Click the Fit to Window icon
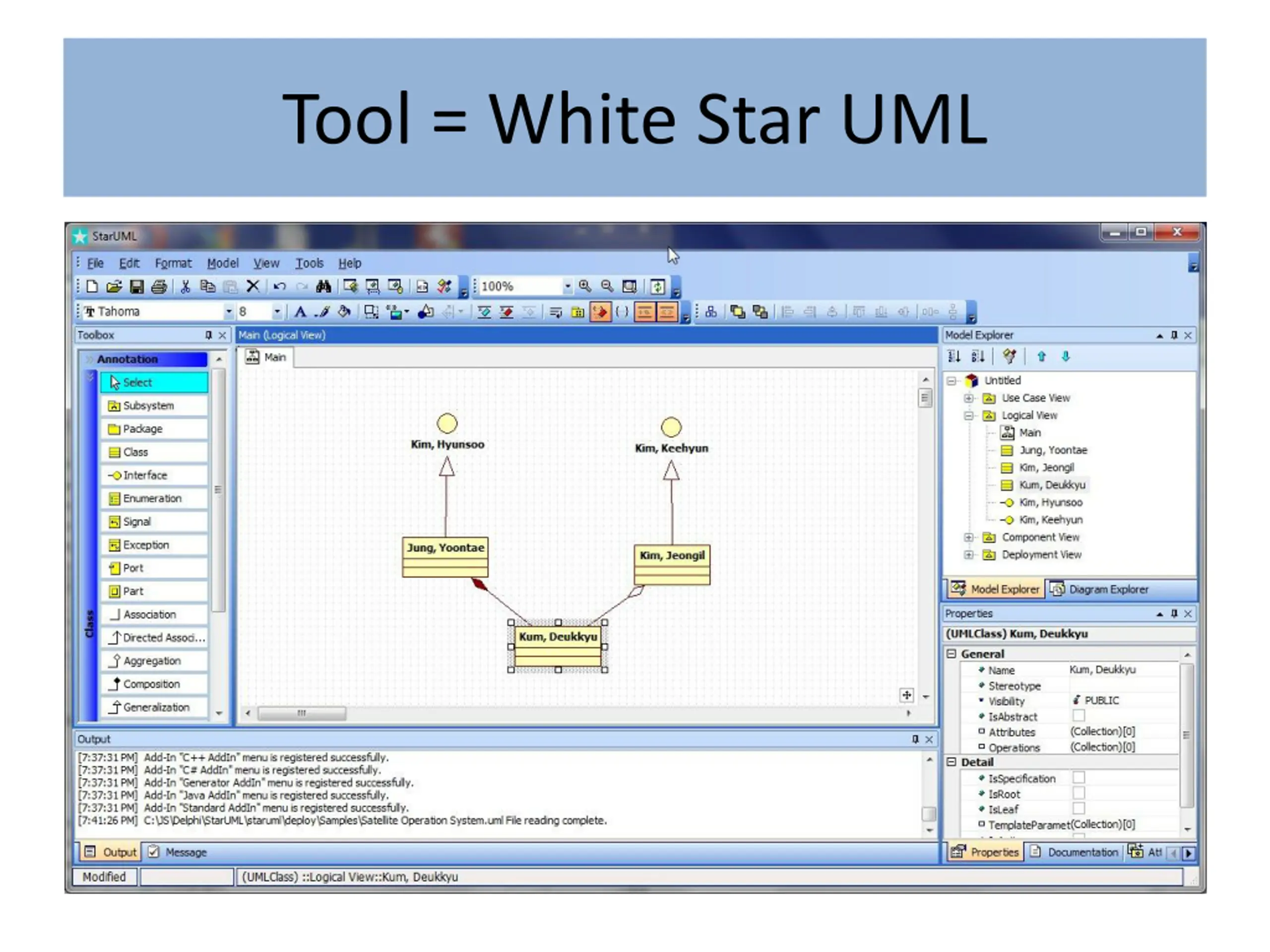Image resolution: width=1270 pixels, height=952 pixels. 630,286
